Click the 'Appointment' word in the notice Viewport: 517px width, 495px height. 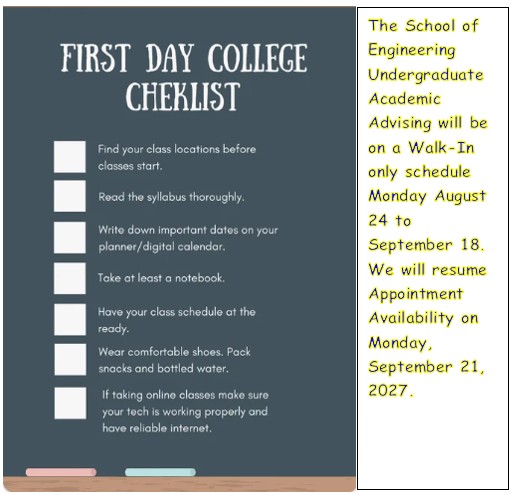pos(416,294)
